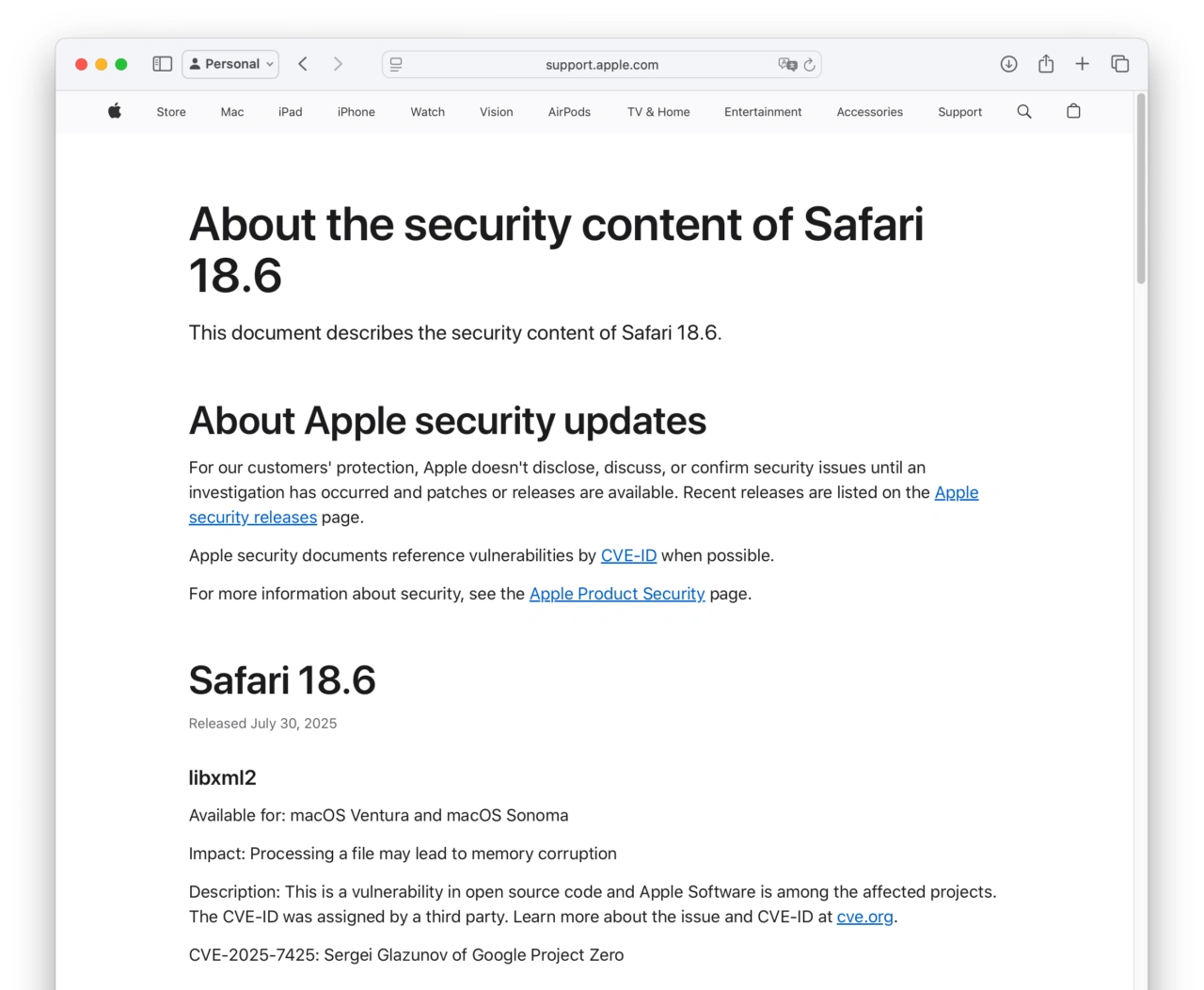
Task: Open a new tab
Action: tap(1083, 64)
